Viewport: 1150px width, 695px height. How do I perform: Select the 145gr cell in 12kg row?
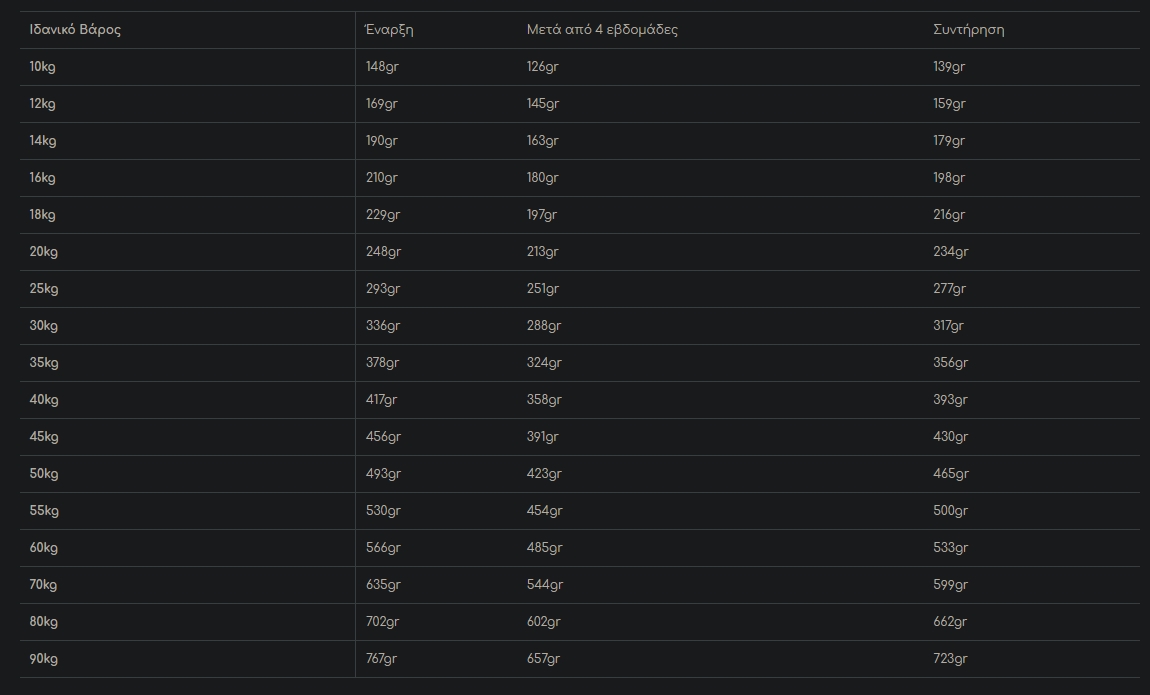pos(543,104)
